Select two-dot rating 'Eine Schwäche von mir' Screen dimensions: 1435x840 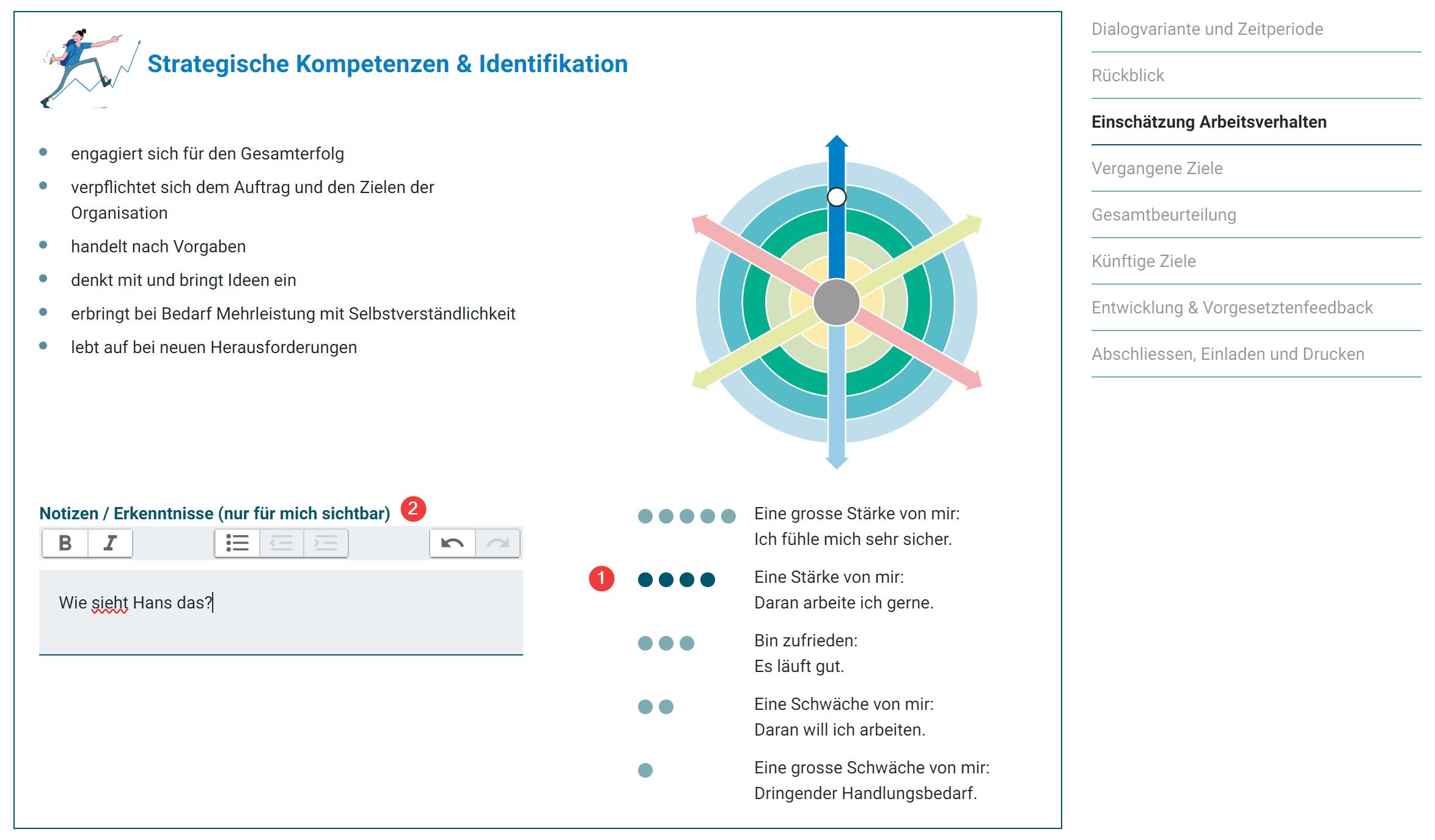click(x=656, y=707)
